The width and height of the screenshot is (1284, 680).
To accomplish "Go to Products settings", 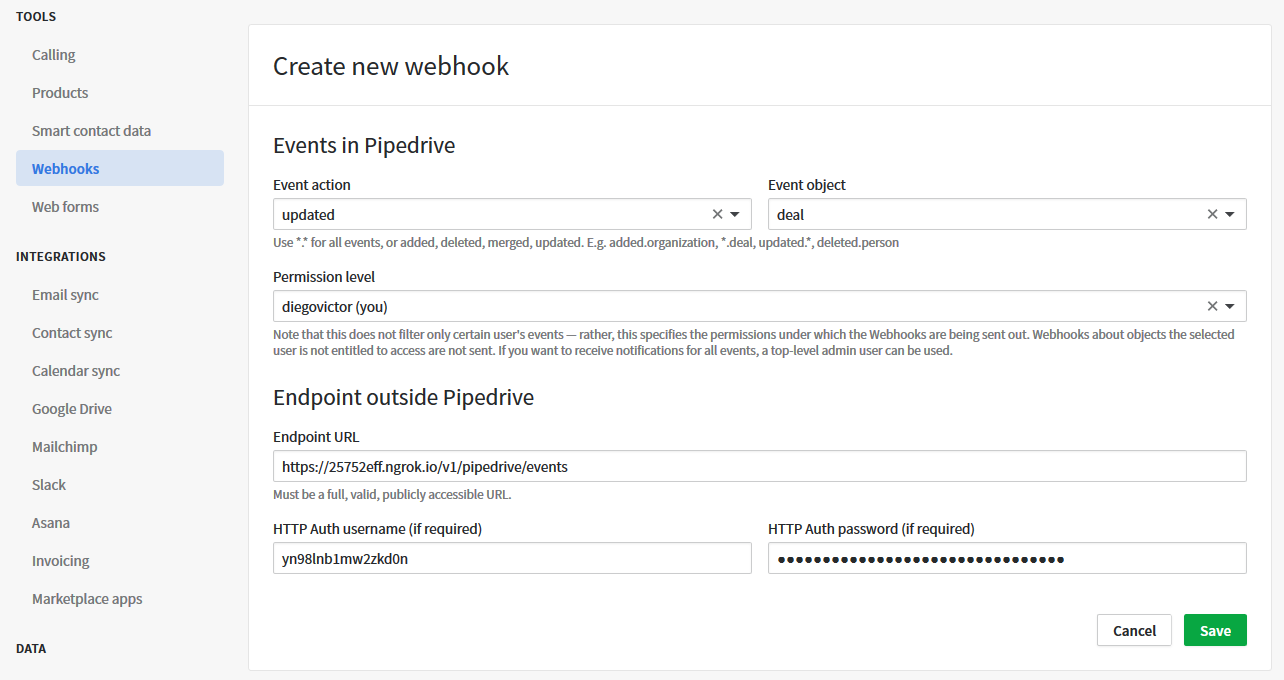I will click(x=60, y=93).
